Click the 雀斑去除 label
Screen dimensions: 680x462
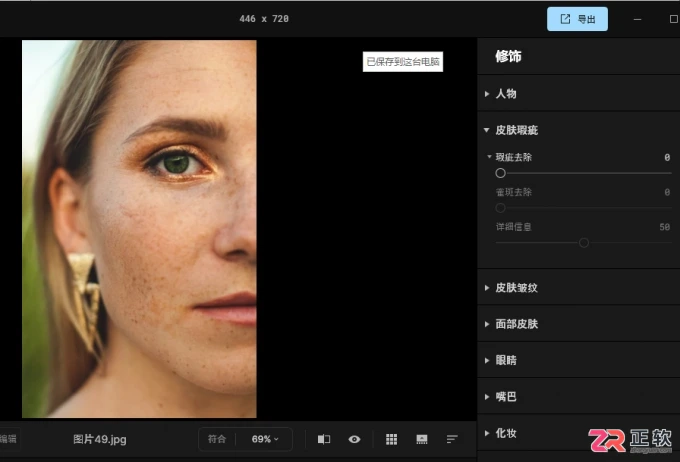[x=513, y=192]
